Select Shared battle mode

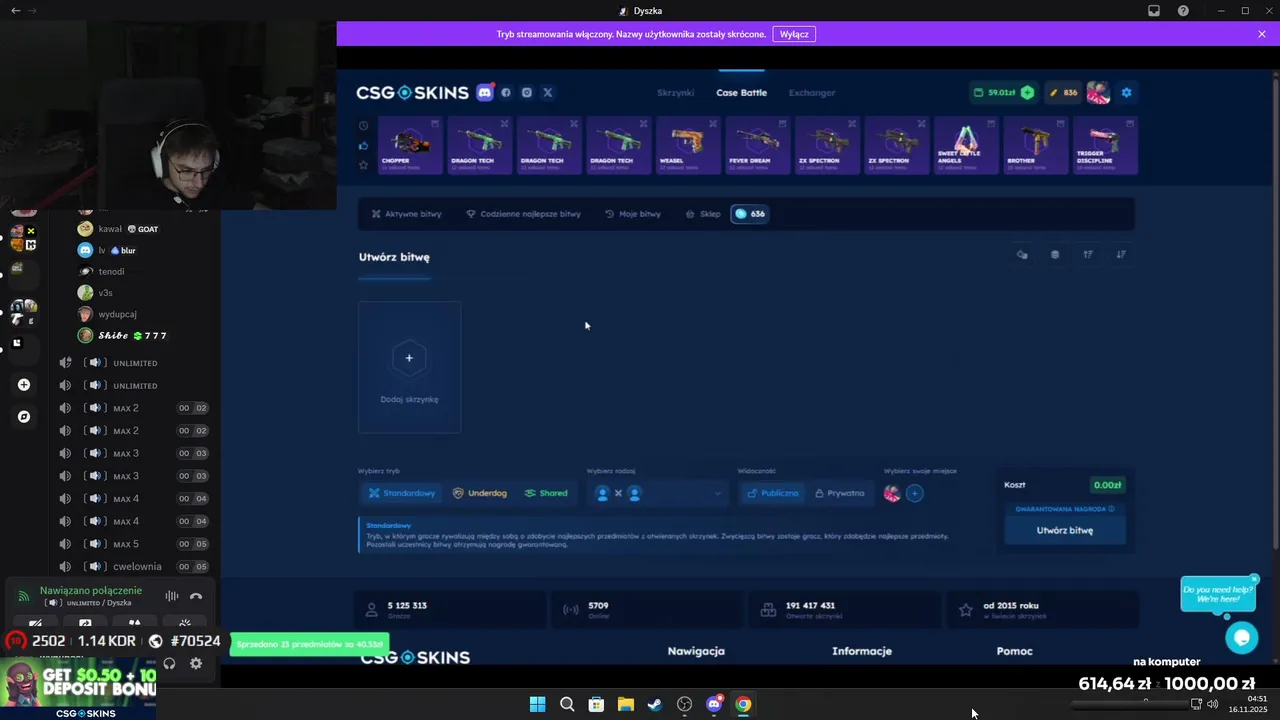pyautogui.click(x=546, y=493)
